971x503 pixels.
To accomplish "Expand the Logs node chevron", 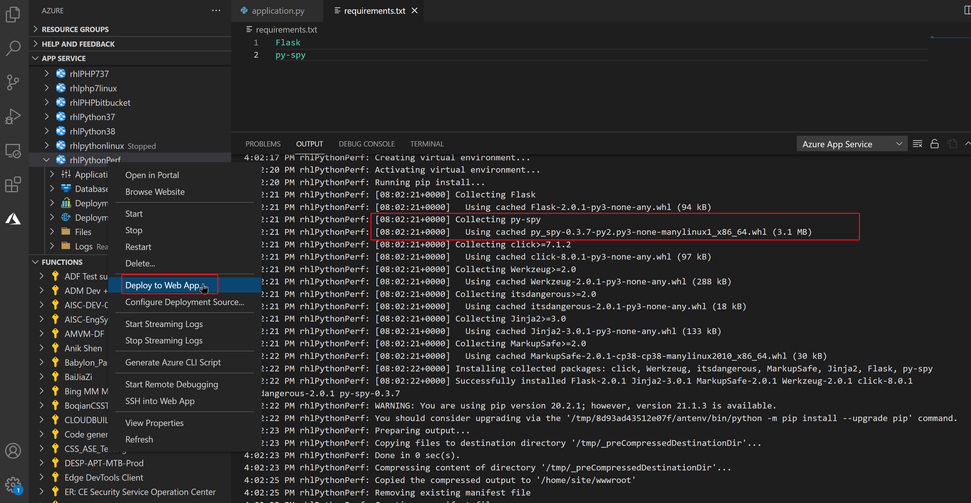I will tap(53, 246).
